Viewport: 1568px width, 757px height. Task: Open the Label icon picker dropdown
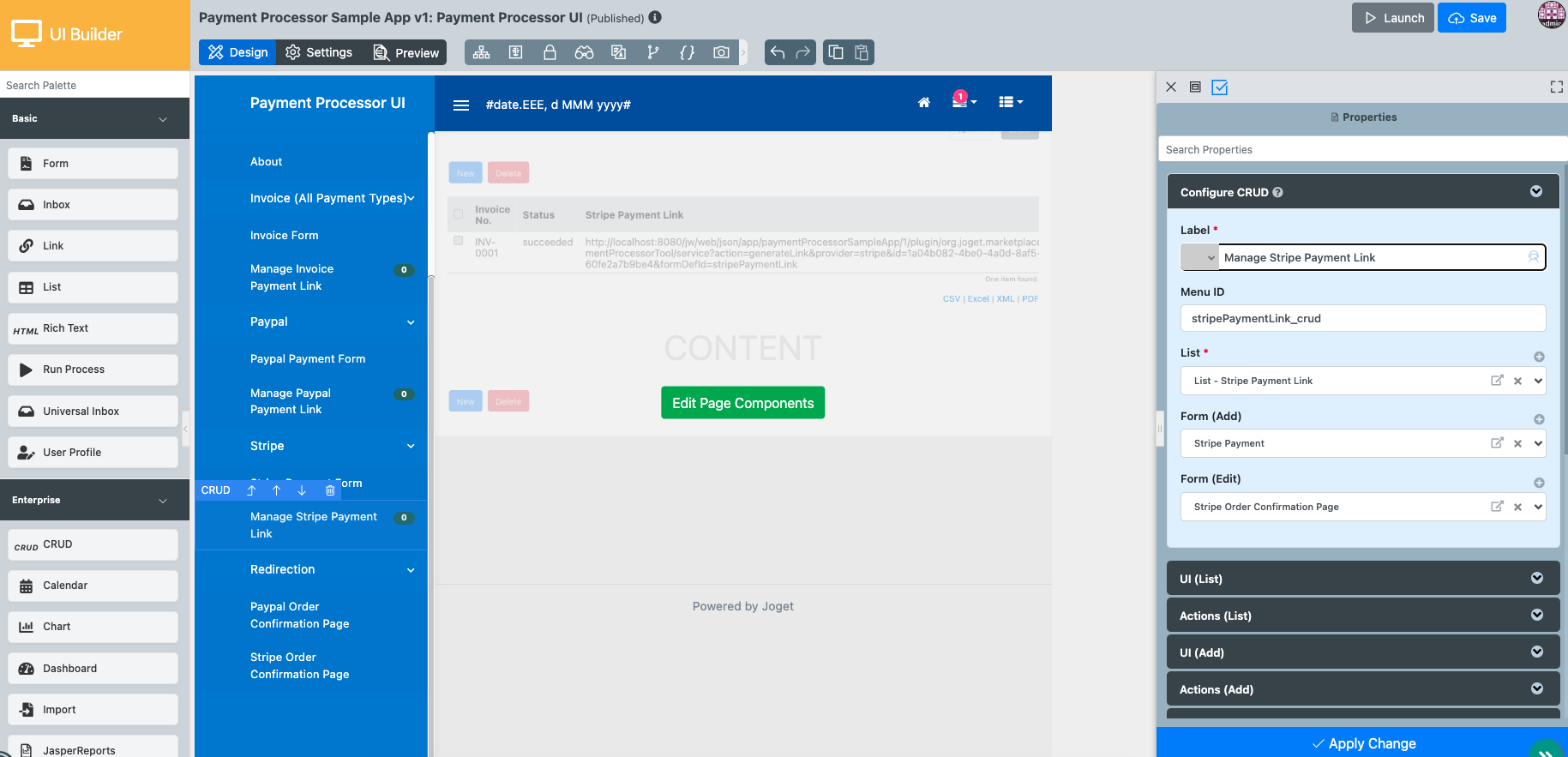(x=1199, y=257)
